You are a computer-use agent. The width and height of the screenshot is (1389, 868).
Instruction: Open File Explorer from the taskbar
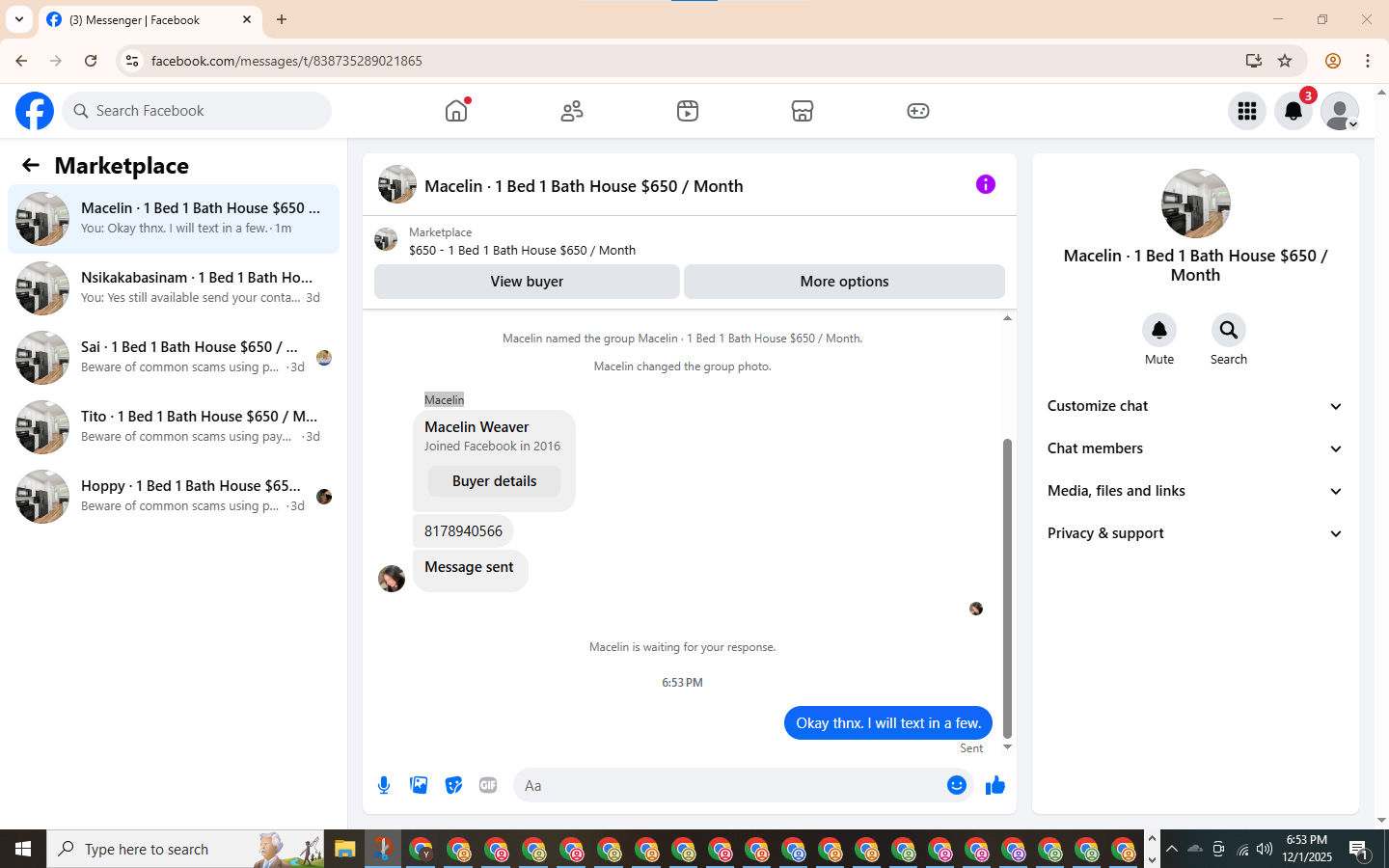(345, 849)
